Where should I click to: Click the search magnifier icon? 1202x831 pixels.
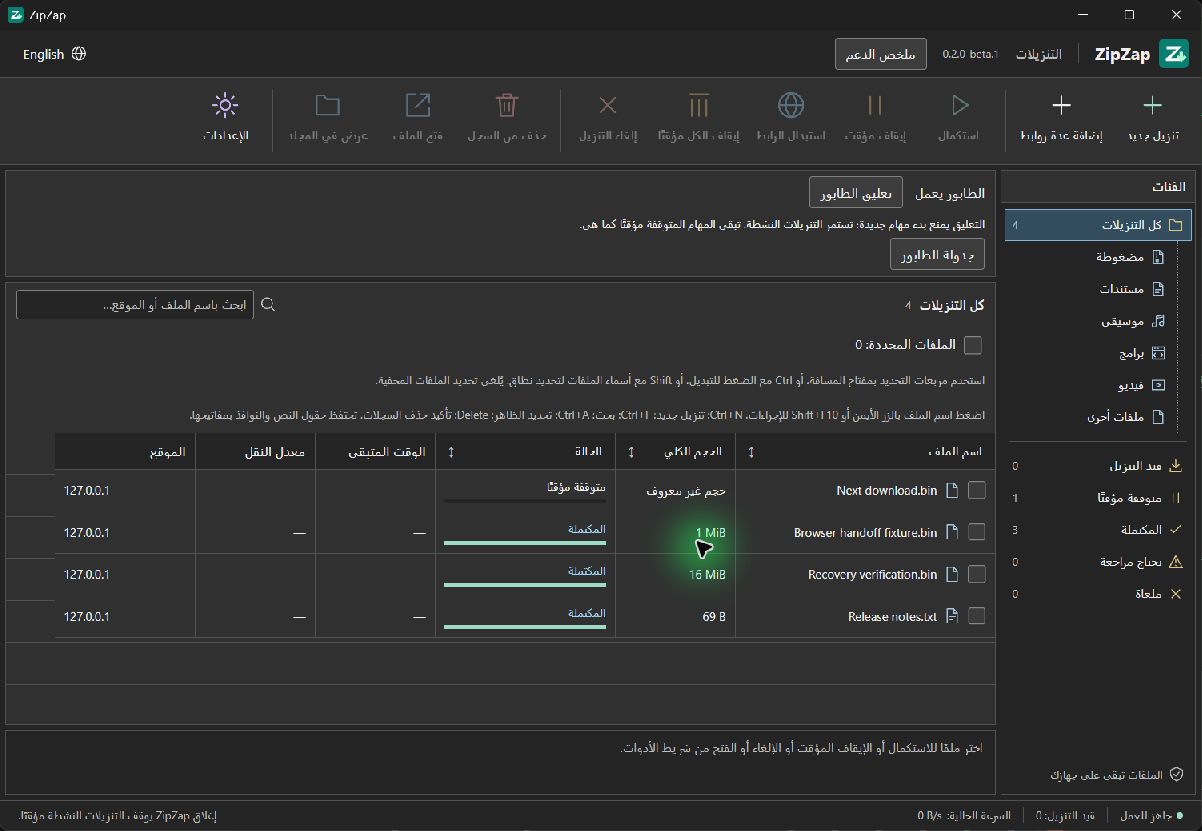point(267,305)
